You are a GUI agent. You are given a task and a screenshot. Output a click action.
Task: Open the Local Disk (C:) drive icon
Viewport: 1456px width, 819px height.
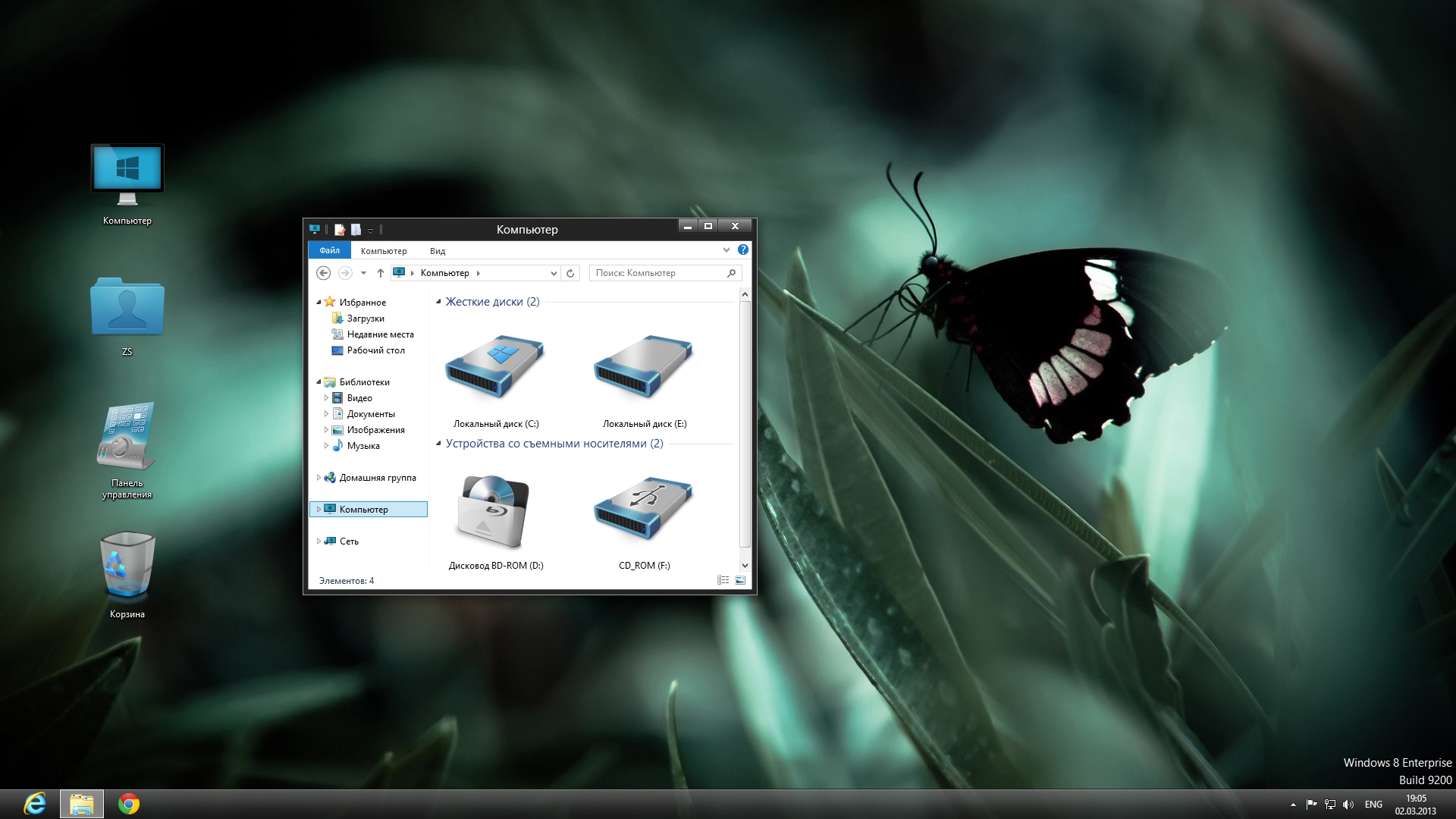(494, 368)
